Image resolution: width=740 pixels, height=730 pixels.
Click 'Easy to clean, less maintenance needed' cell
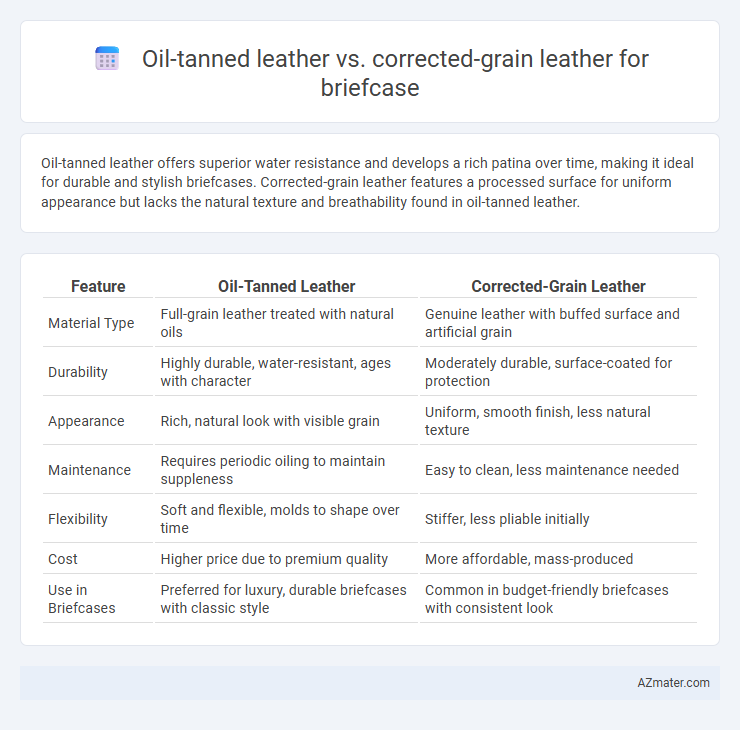coord(552,470)
